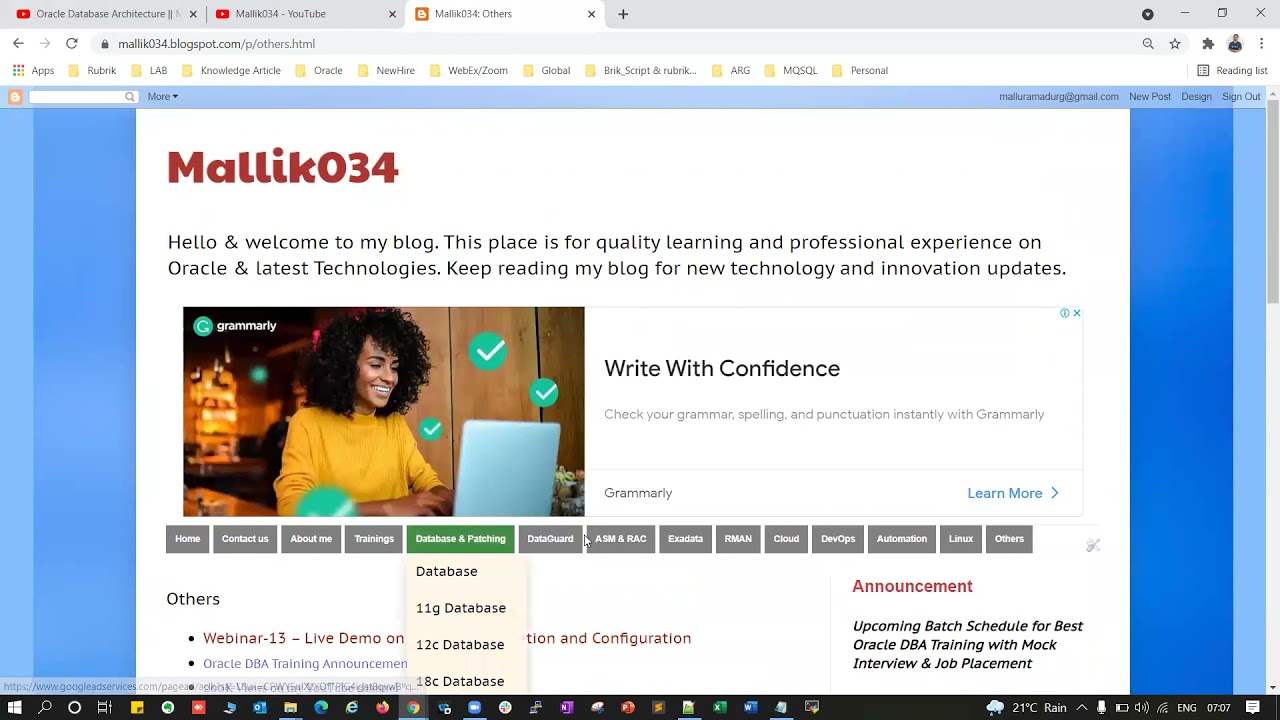
Task: Open the MQSQL bookmarks folder
Action: coord(790,71)
